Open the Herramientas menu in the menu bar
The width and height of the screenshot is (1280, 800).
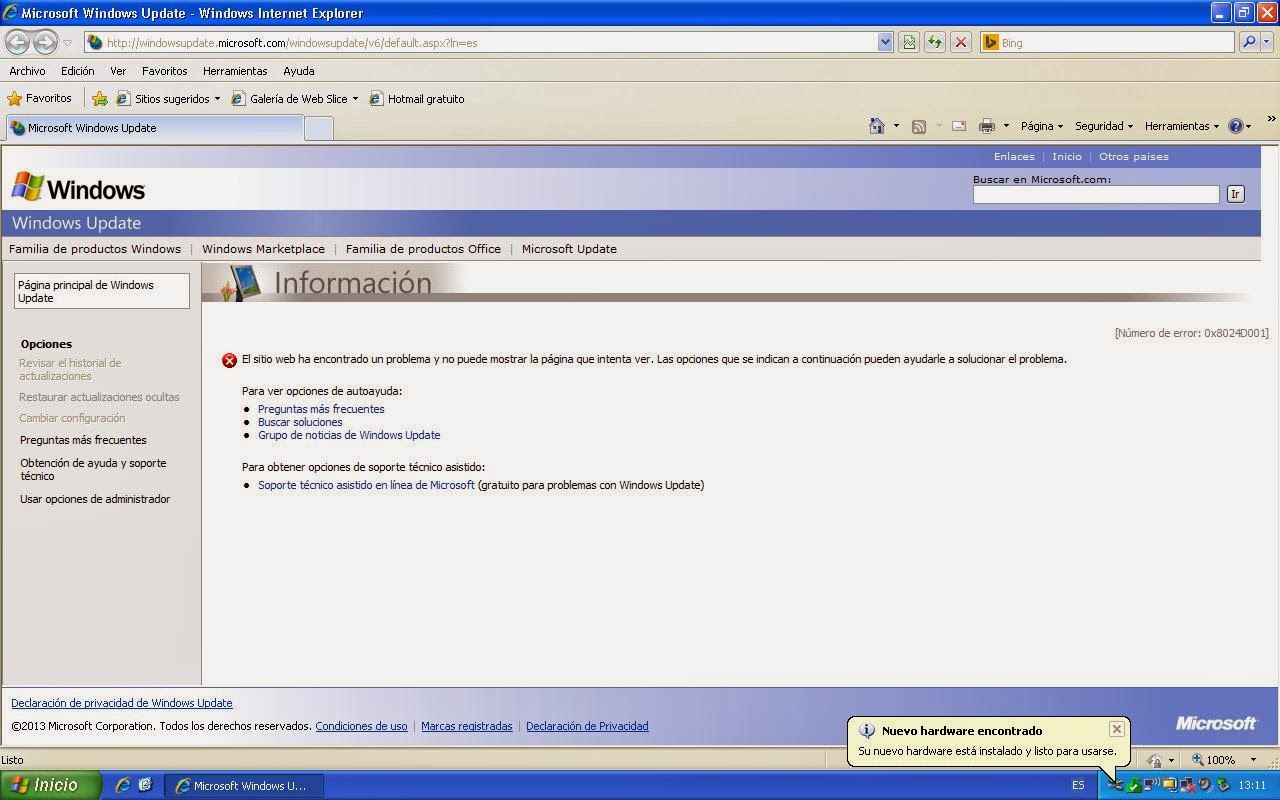[235, 71]
